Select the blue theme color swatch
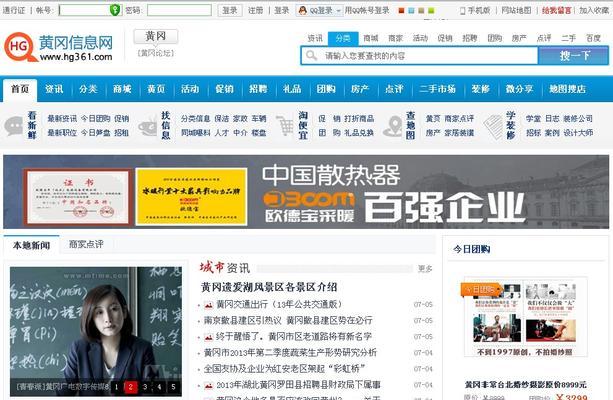Screen dimensions: 613x400 tap(411, 11)
